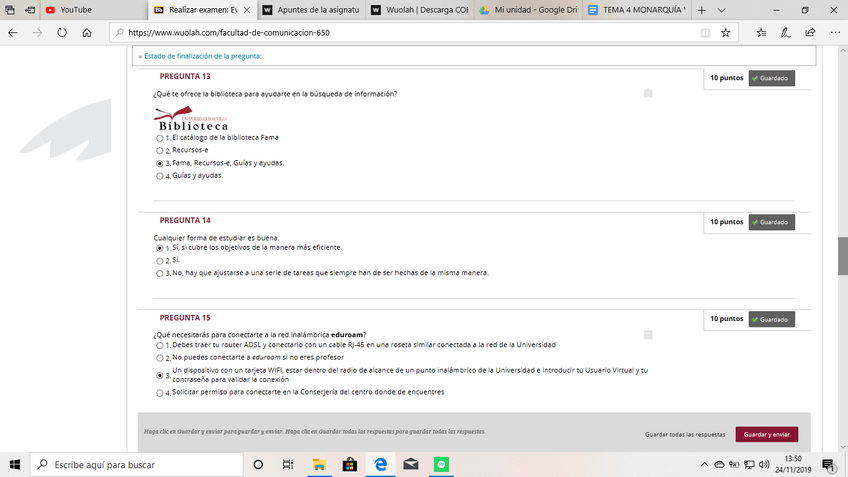Set these tabs aside icon
848x477 pixels.
click(30, 10)
